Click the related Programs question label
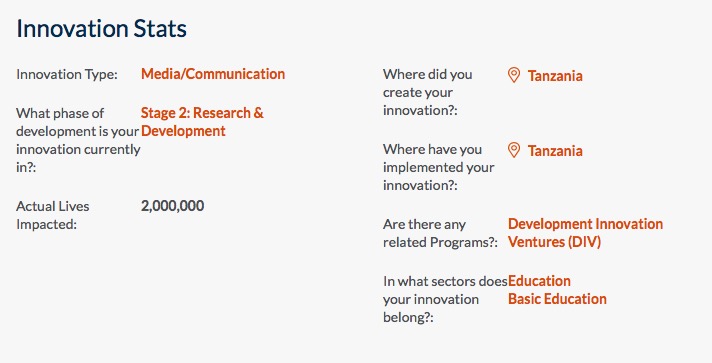Screen dimensions: 712x363 (440, 233)
